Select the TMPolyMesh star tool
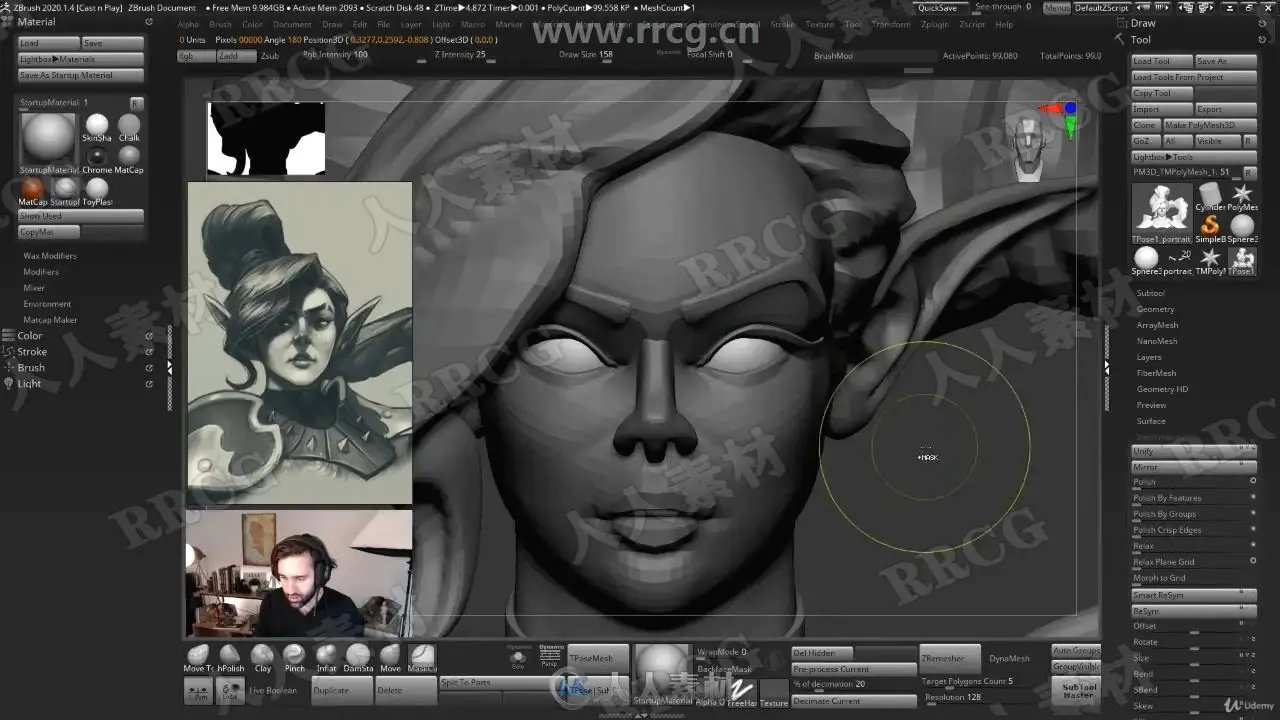The height and width of the screenshot is (720, 1280). click(x=1210, y=260)
